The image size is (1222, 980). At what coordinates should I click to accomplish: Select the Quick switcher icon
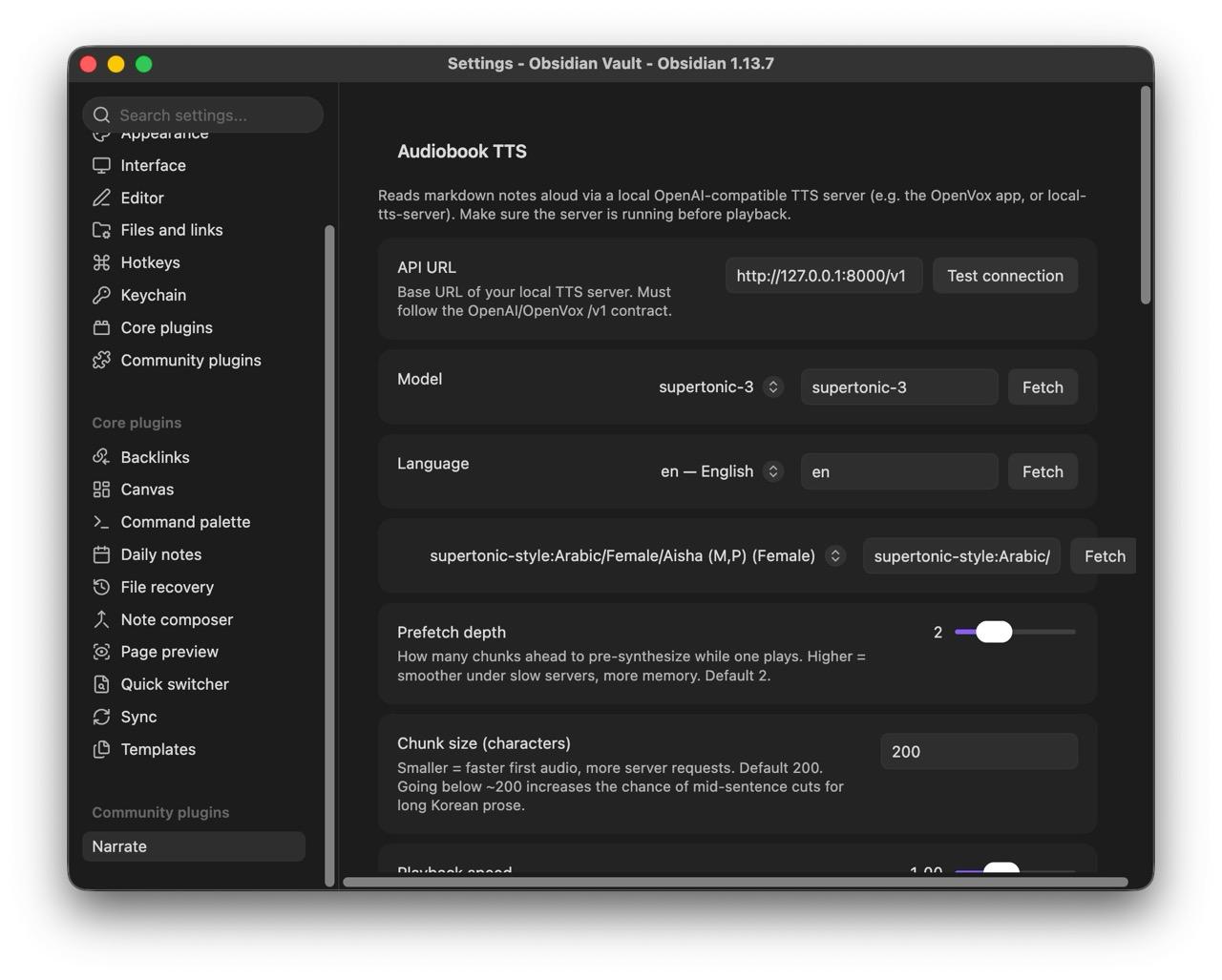coord(101,684)
